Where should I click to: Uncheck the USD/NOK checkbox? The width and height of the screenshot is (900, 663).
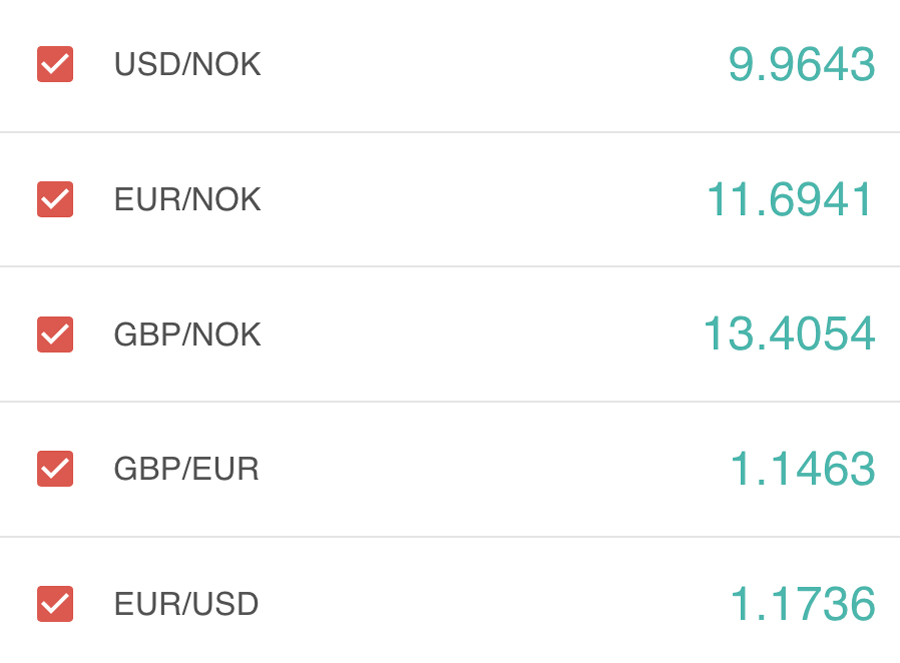(x=55, y=65)
